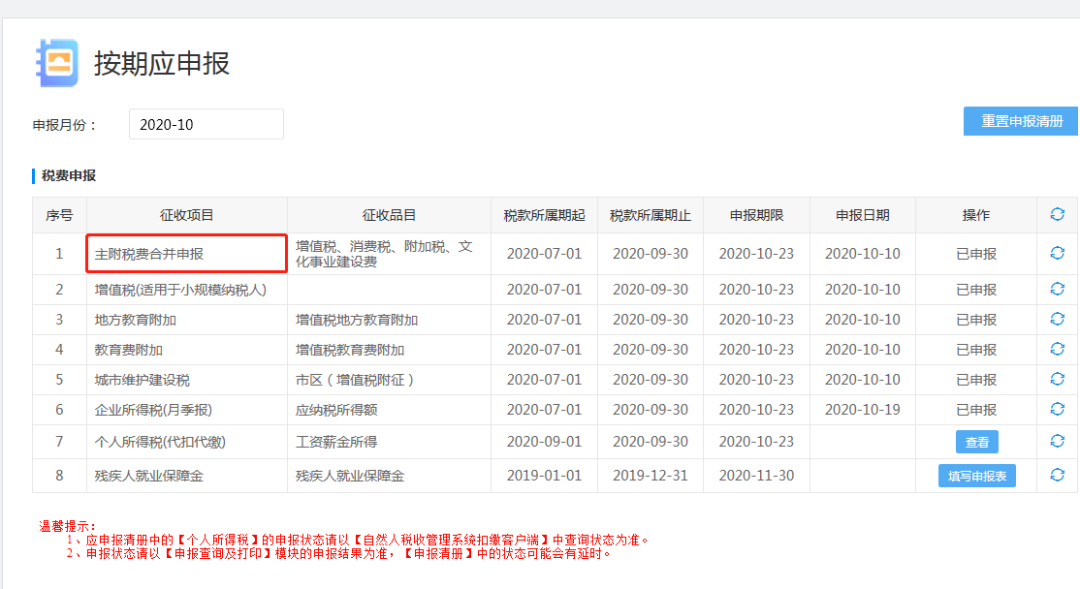1080x589 pixels.
Task: Click 增值税、消费税、附加税 品目 cell
Action: click(389, 254)
